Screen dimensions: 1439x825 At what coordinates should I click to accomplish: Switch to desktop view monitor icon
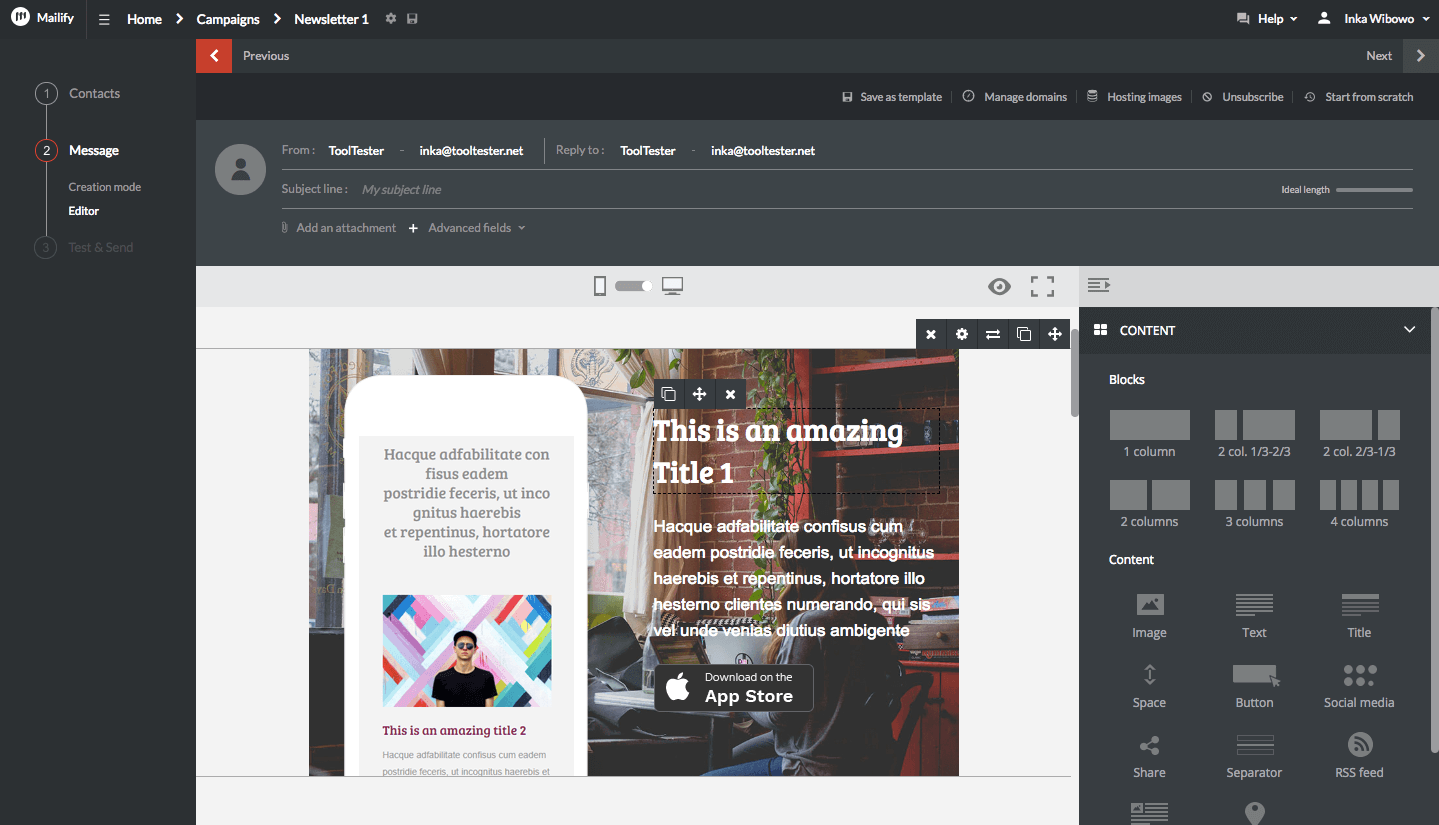[672, 287]
